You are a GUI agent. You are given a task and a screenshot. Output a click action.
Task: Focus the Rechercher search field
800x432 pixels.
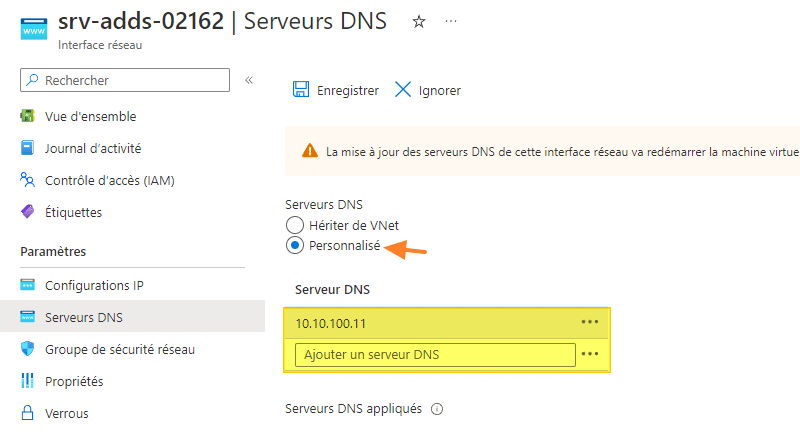click(125, 80)
